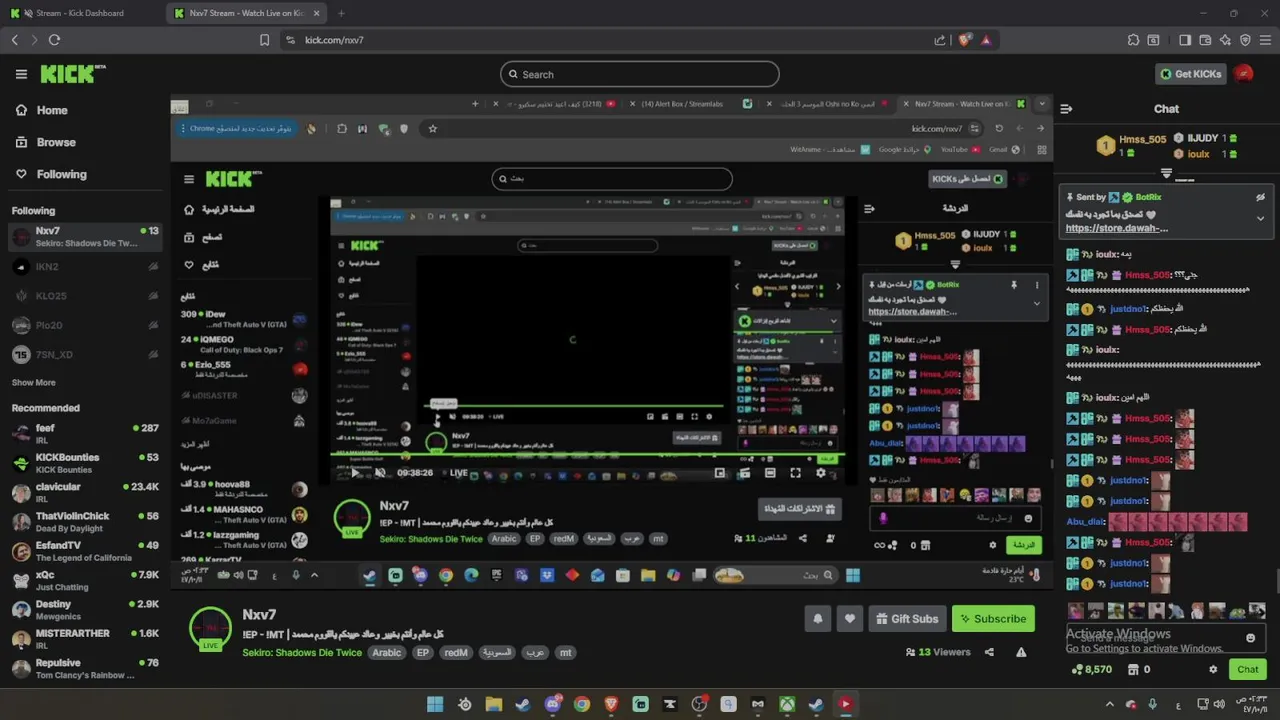This screenshot has width=1280, height=720.
Task: Open browser extensions puzzle icon
Action: tap(1133, 40)
